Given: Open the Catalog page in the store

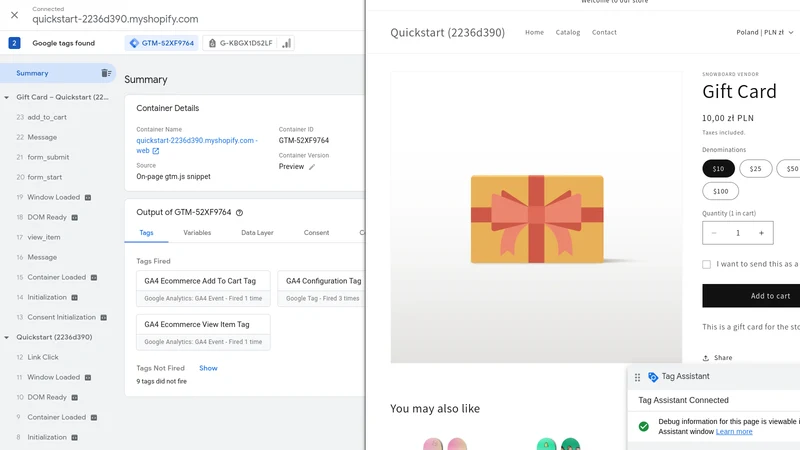Looking at the screenshot, I should point(568,32).
